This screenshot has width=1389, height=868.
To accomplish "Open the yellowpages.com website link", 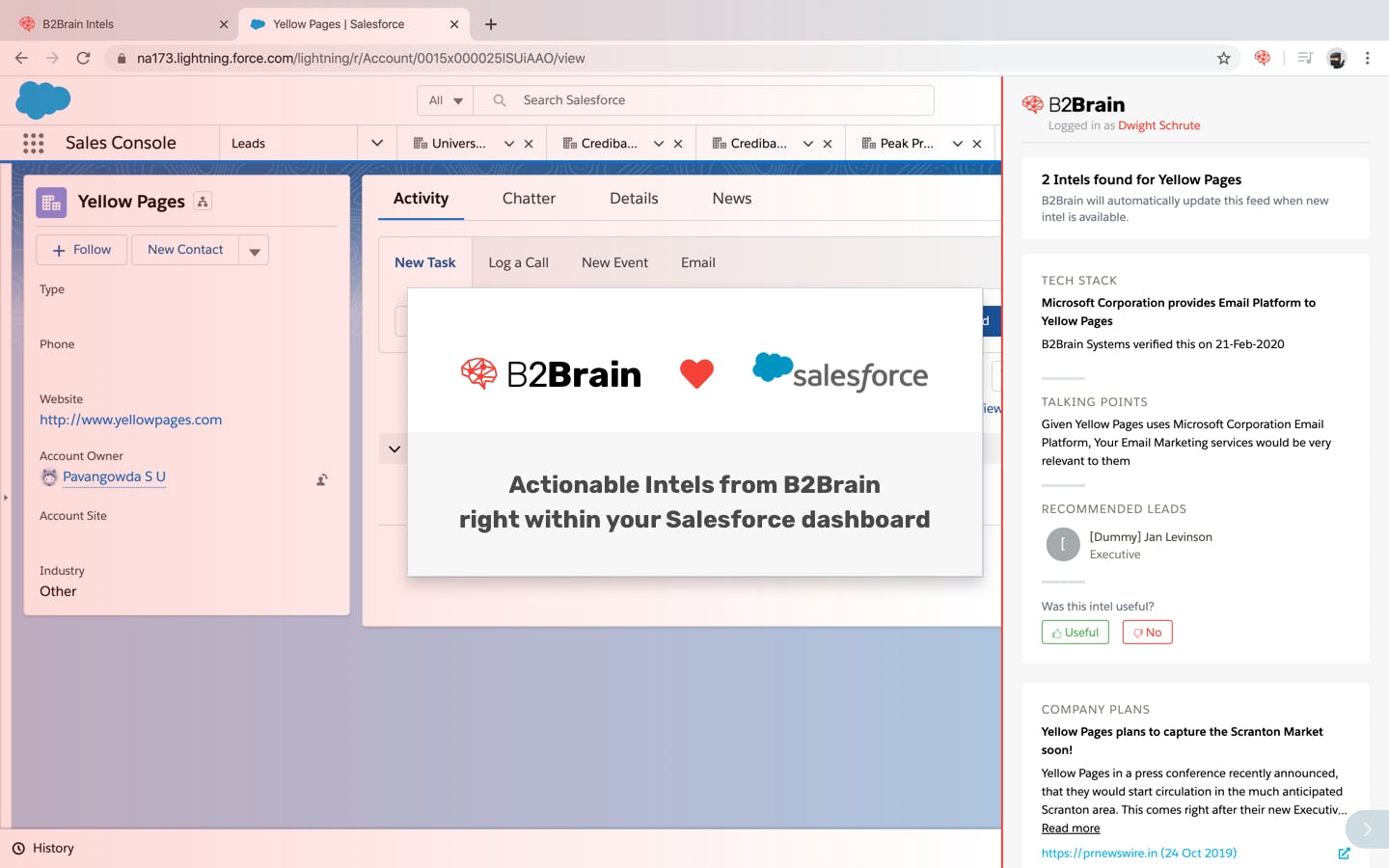I will coord(131,420).
